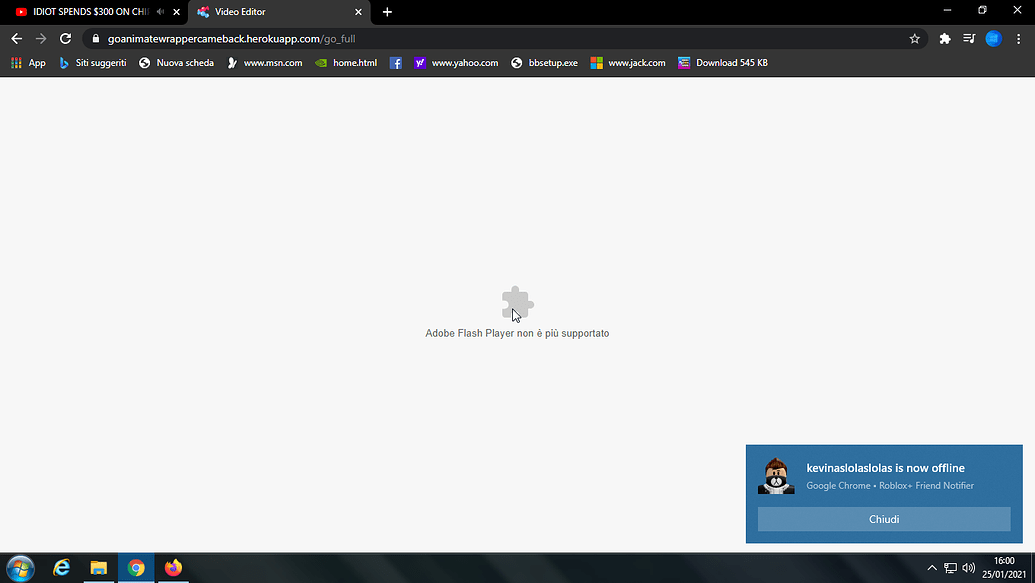Open the App bookmarks folder menu
The height and width of the screenshot is (583, 1035).
[28, 62]
